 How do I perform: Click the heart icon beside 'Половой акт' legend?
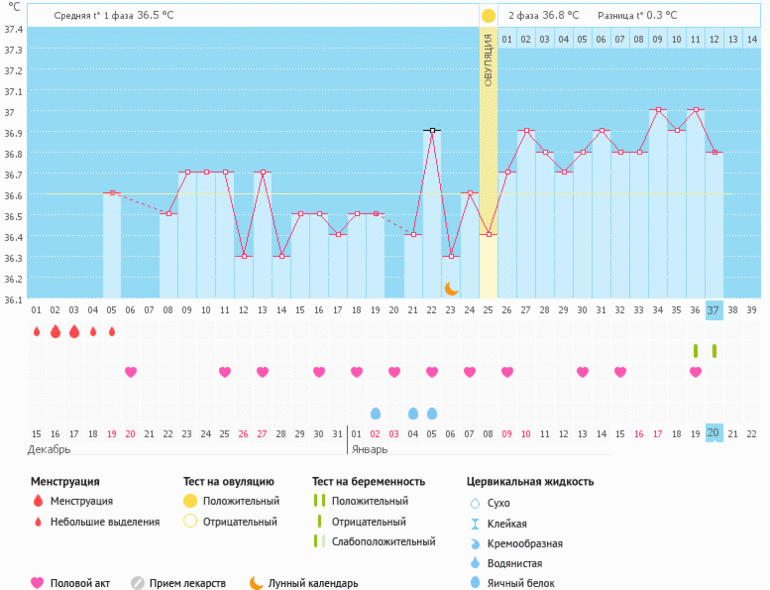click(x=38, y=583)
